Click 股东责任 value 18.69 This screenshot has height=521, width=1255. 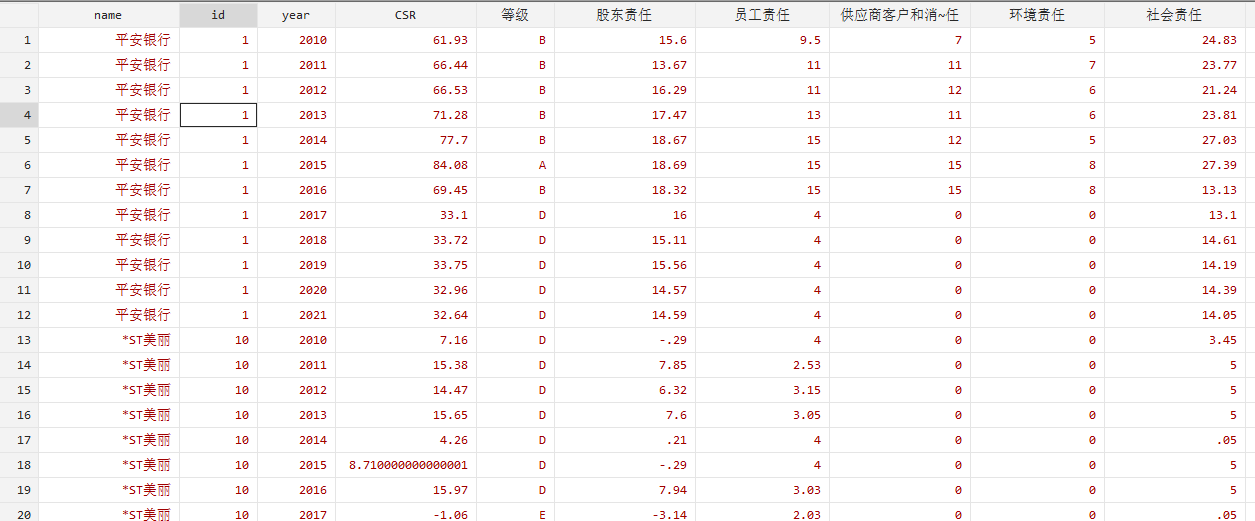point(669,165)
